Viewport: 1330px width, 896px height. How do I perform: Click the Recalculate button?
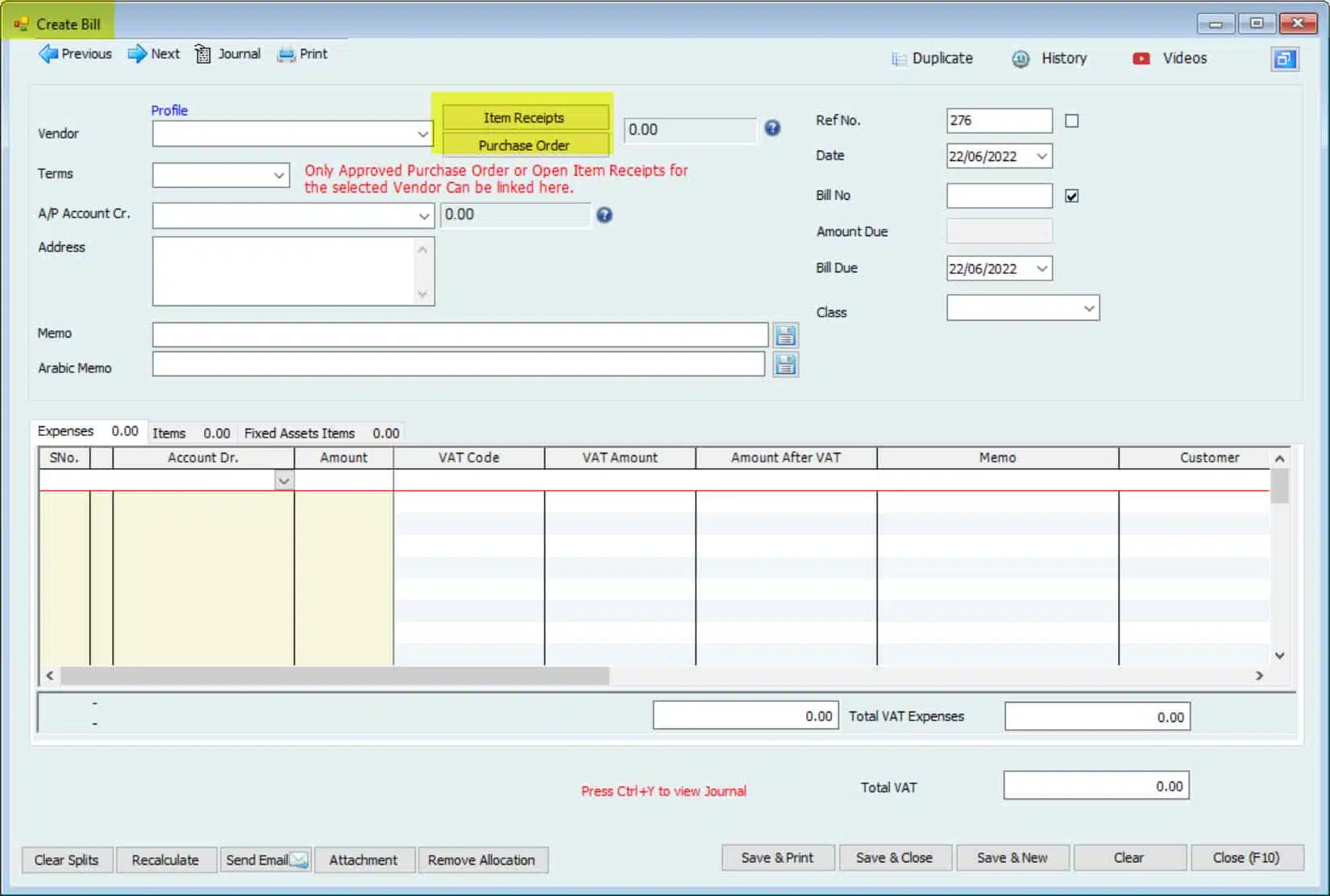(x=165, y=860)
